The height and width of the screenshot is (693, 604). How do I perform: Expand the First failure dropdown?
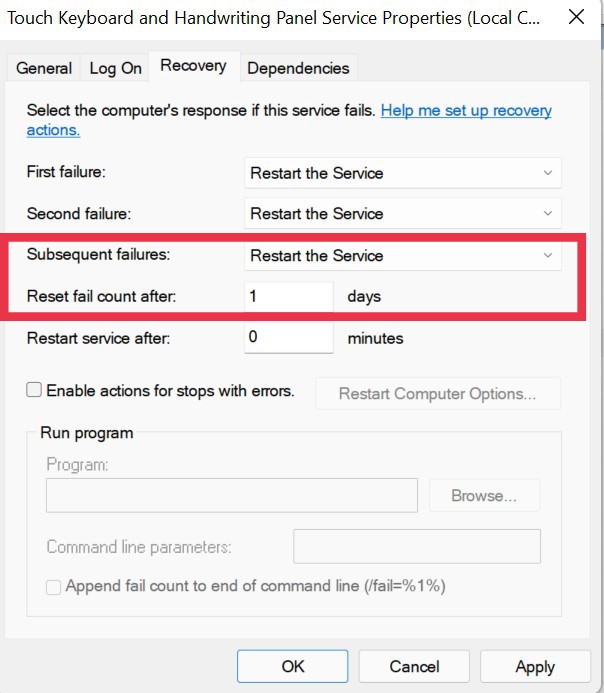pos(403,173)
